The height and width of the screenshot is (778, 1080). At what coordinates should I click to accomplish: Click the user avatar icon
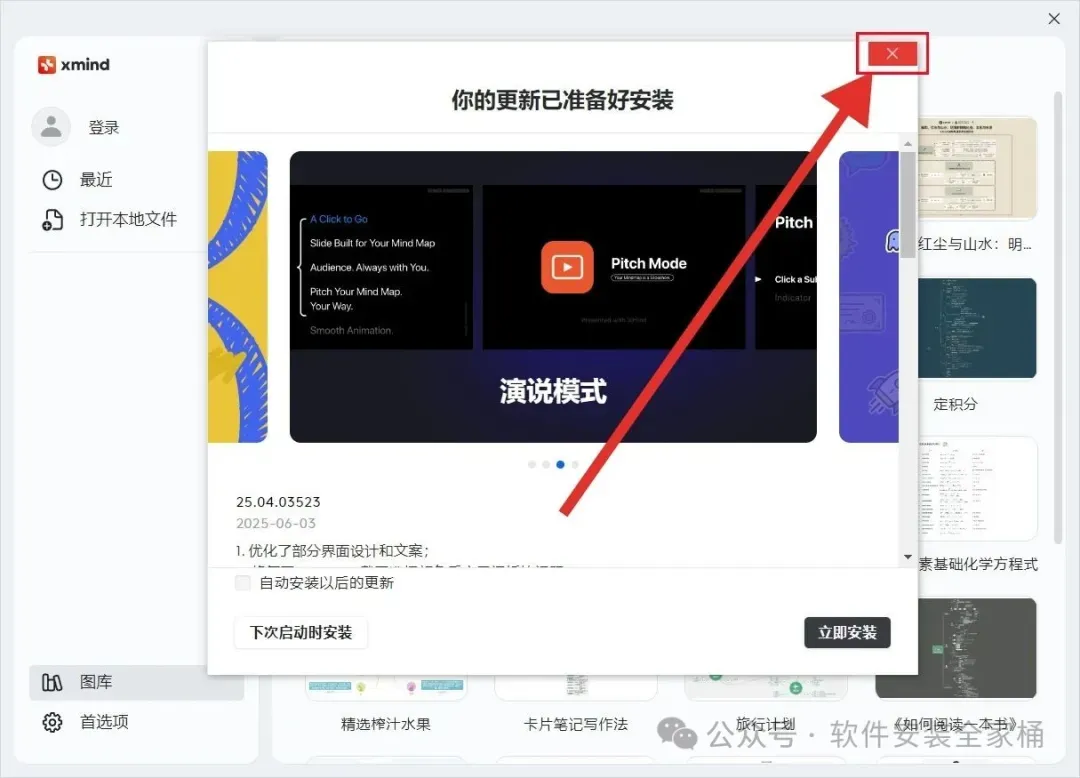[x=51, y=127]
